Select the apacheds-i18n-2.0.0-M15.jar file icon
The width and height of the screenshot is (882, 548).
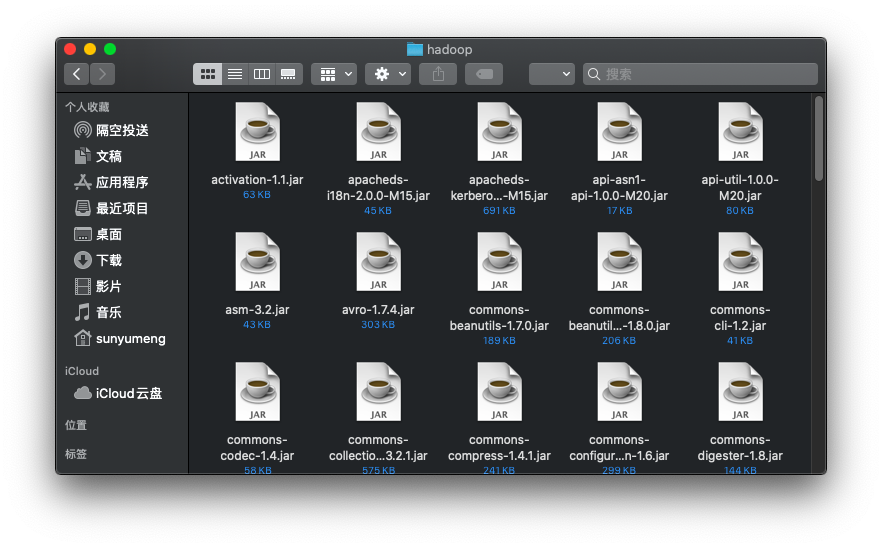tap(379, 132)
